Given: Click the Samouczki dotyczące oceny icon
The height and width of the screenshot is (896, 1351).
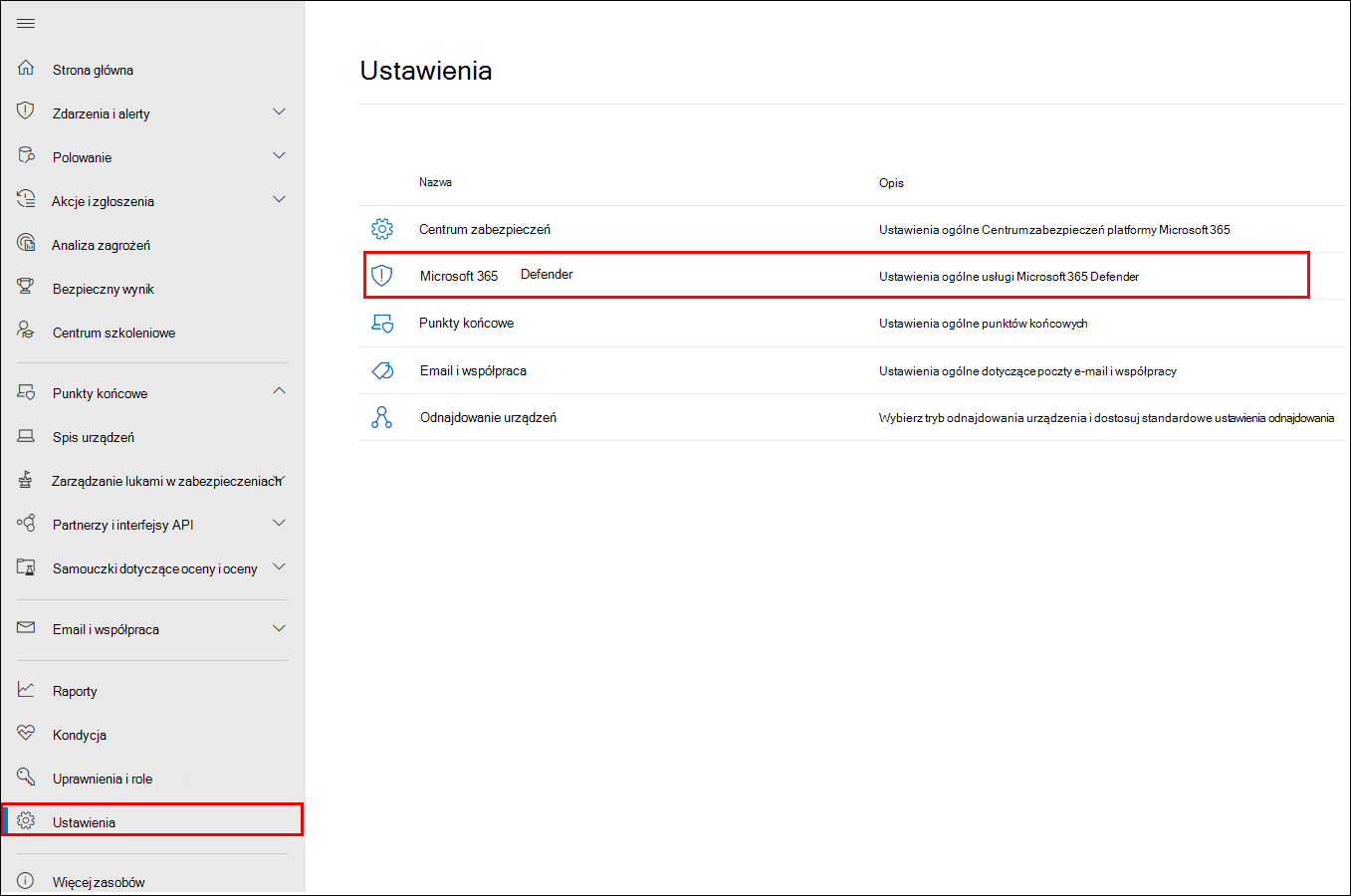Looking at the screenshot, I should pyautogui.click(x=26, y=567).
